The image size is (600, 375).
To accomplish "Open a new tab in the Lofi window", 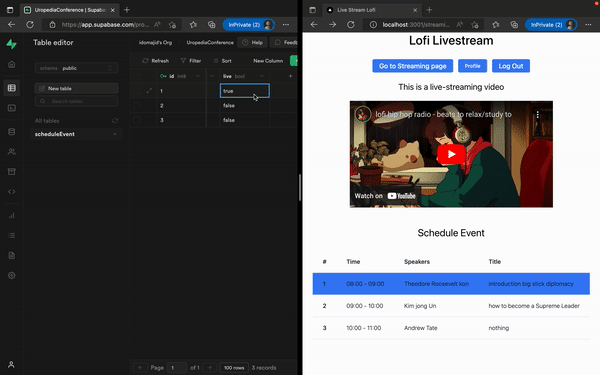I will [x=429, y=10].
